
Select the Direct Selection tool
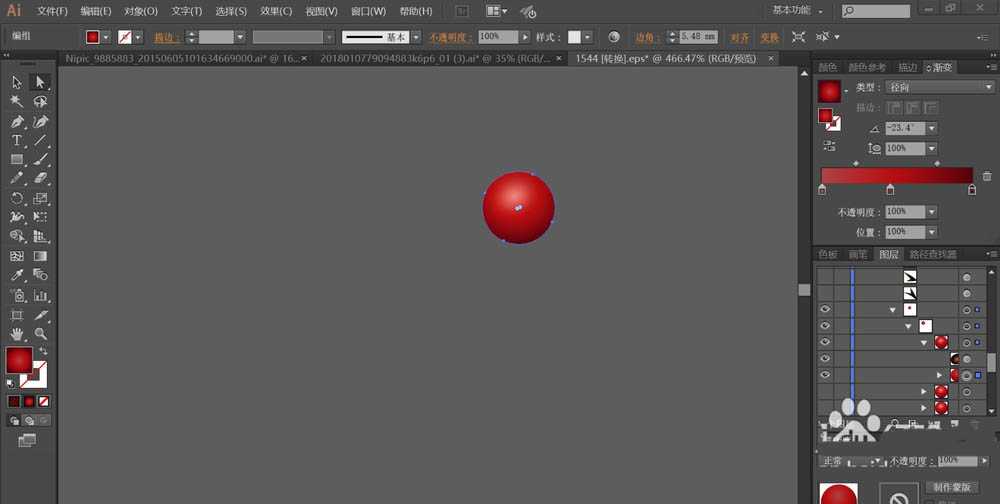(40, 82)
